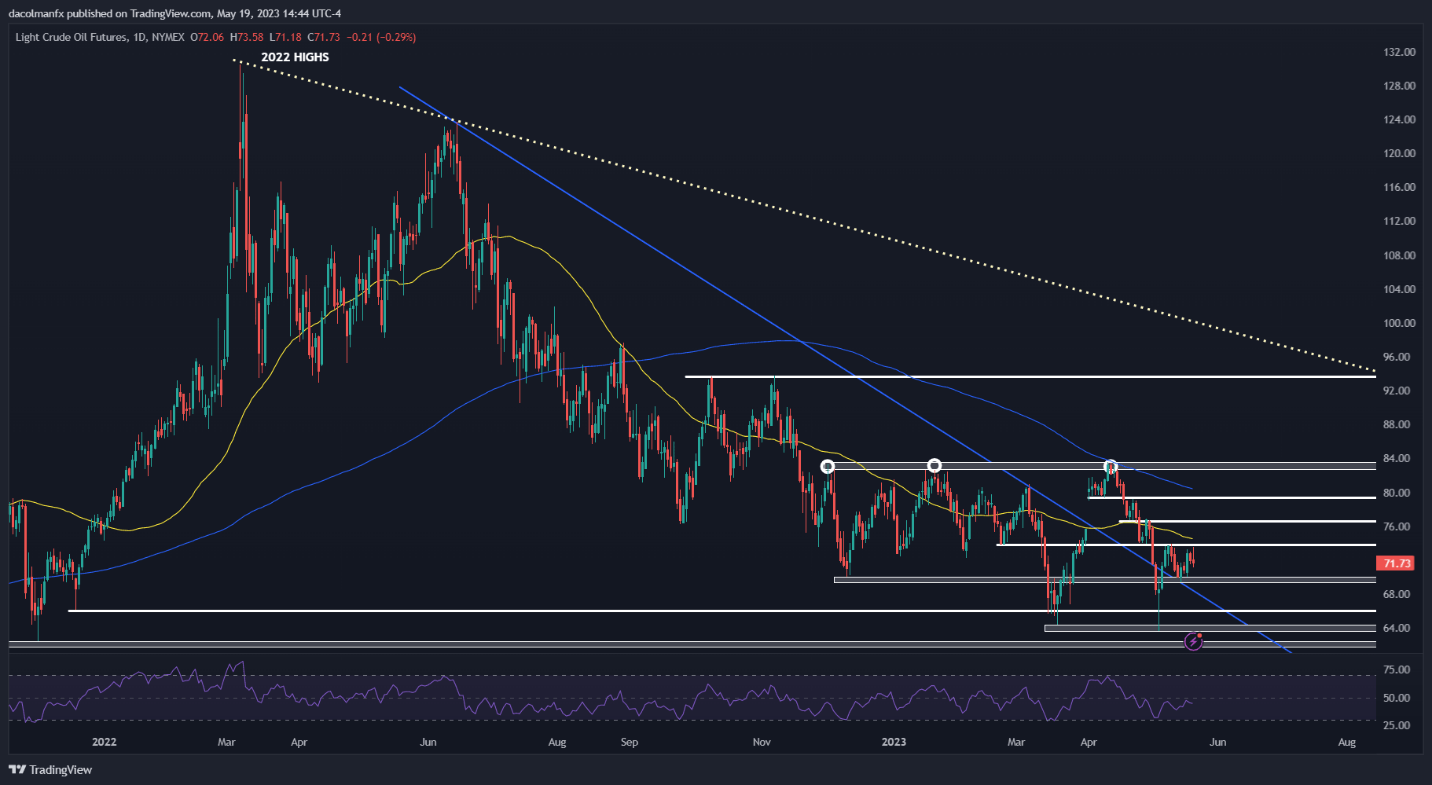
Task: Click the 132.00 price axis label
Action: tap(1400, 52)
